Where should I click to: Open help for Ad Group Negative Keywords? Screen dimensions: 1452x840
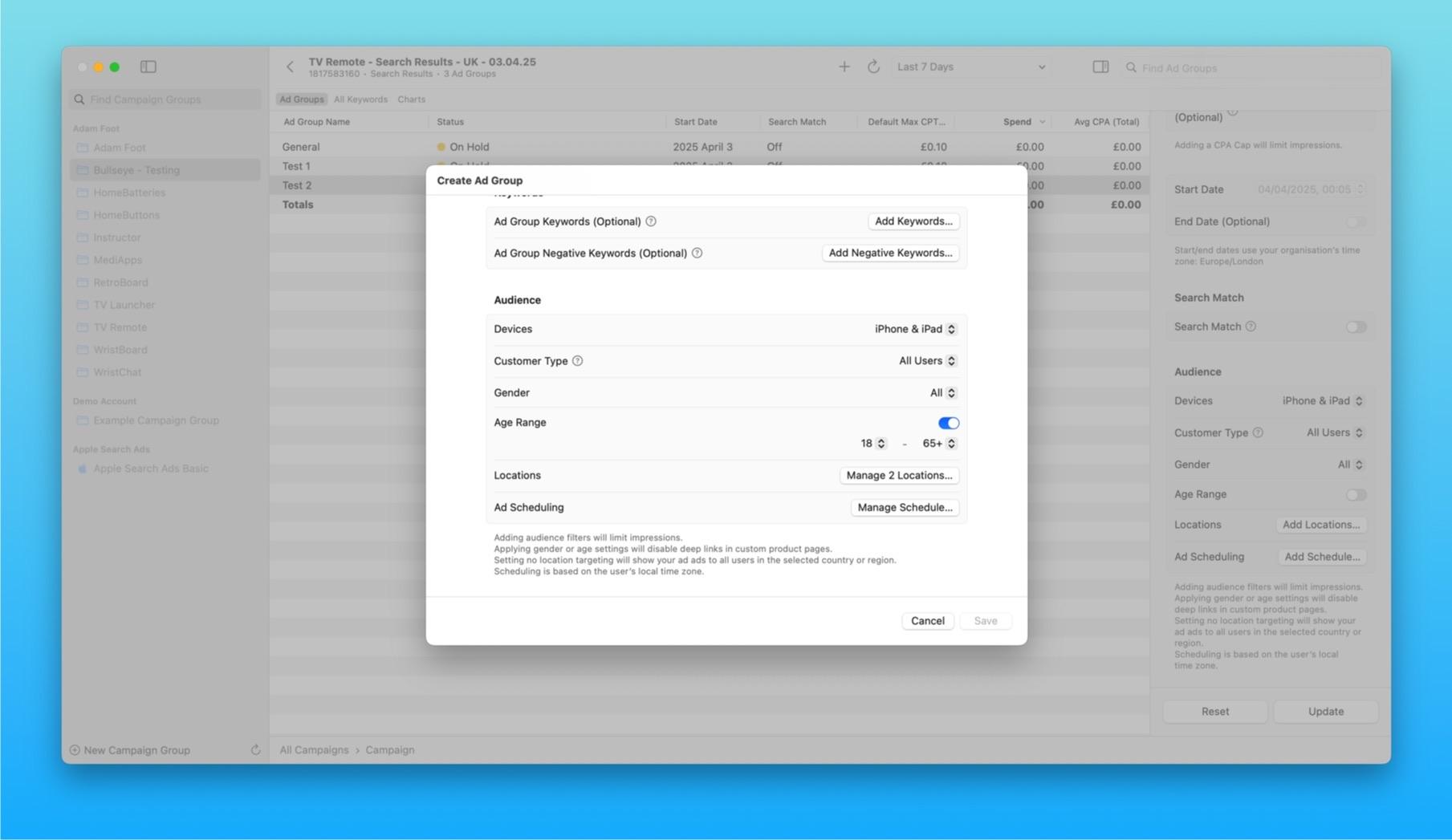tap(697, 253)
